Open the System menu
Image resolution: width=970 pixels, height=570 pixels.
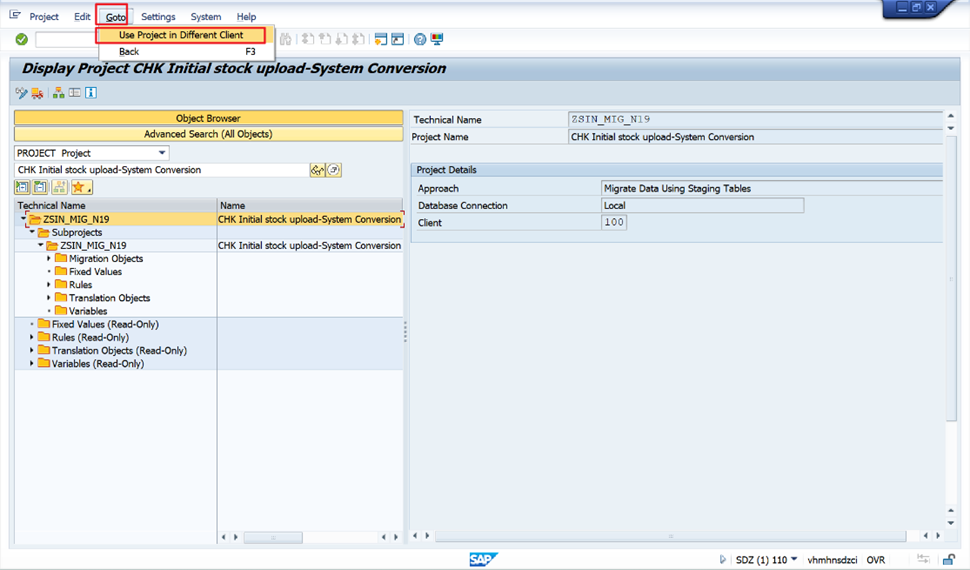tap(206, 17)
